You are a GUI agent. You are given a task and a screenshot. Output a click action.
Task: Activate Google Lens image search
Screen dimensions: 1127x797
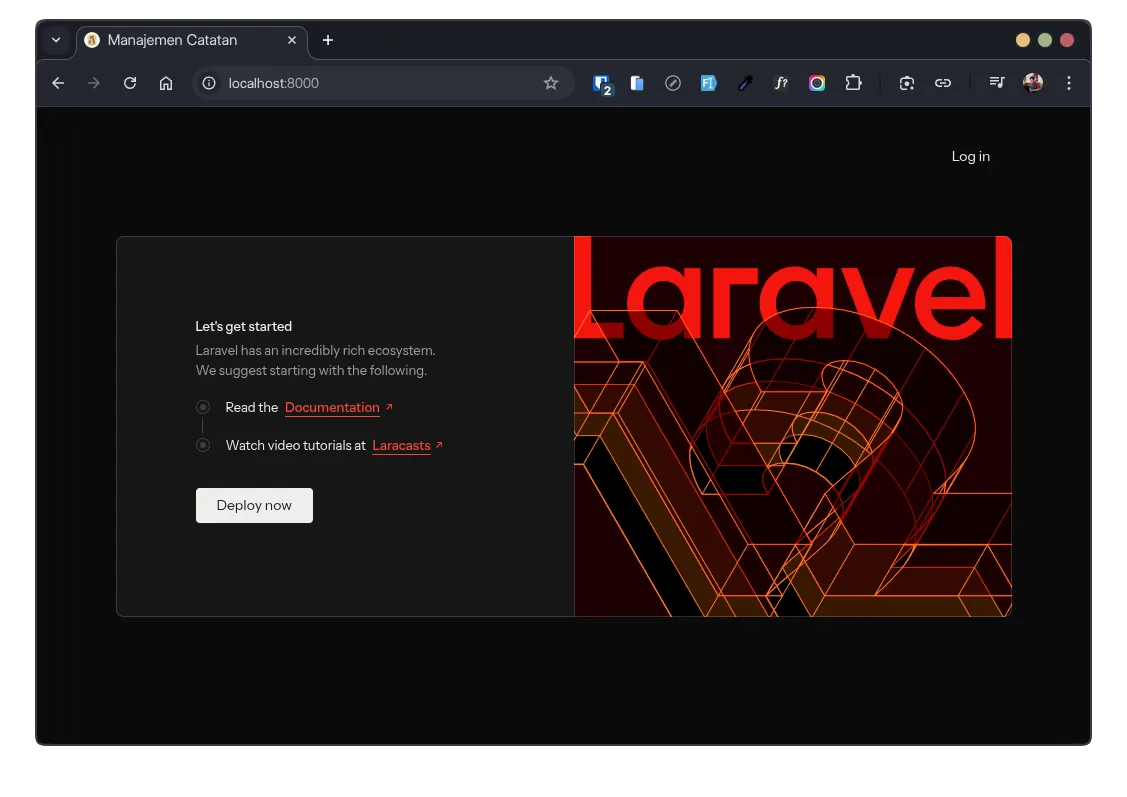(x=907, y=83)
